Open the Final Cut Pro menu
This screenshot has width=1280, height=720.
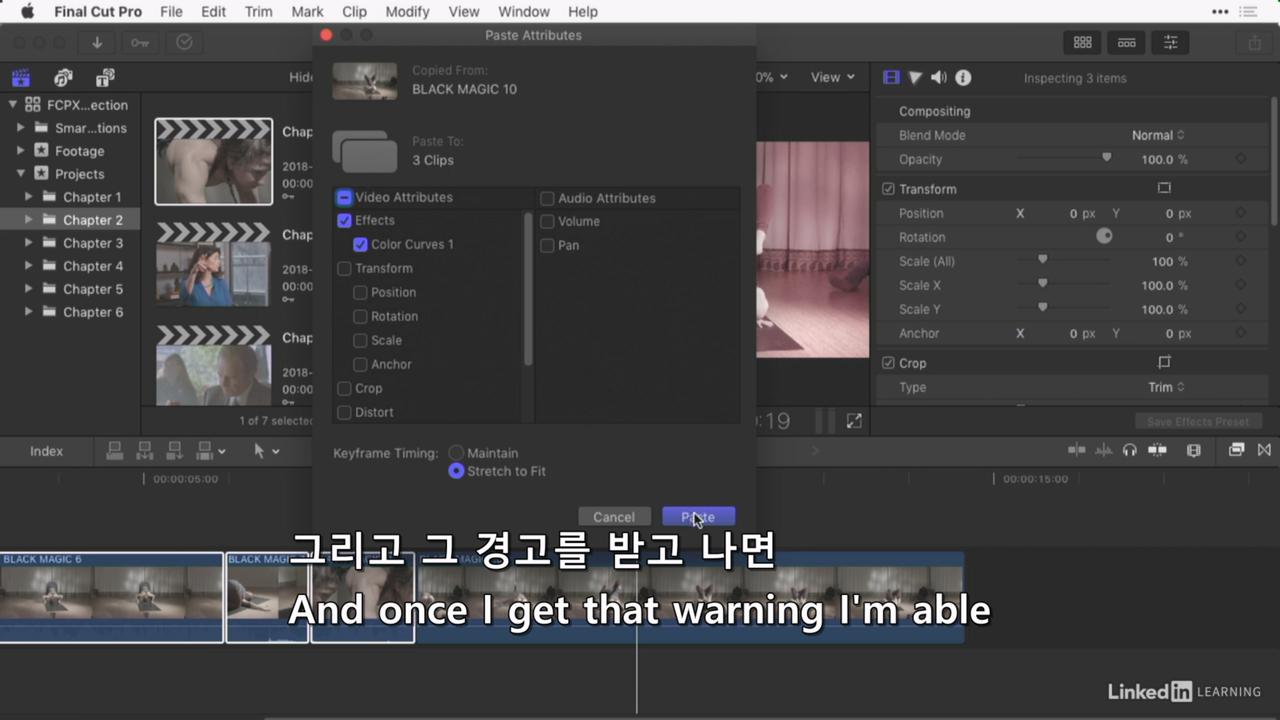coord(98,12)
